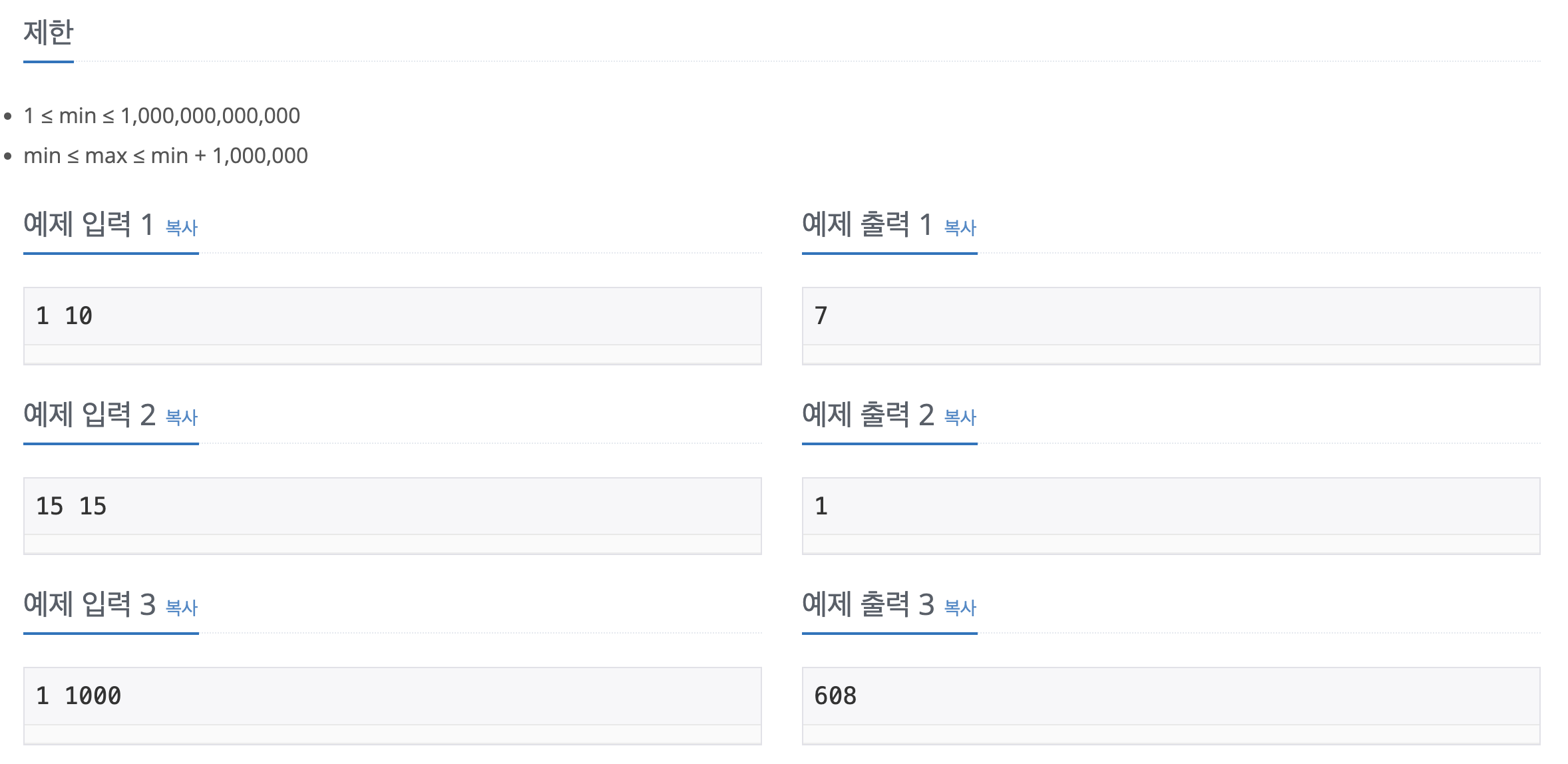Copy example input 2 via 복사 link

pos(182,417)
